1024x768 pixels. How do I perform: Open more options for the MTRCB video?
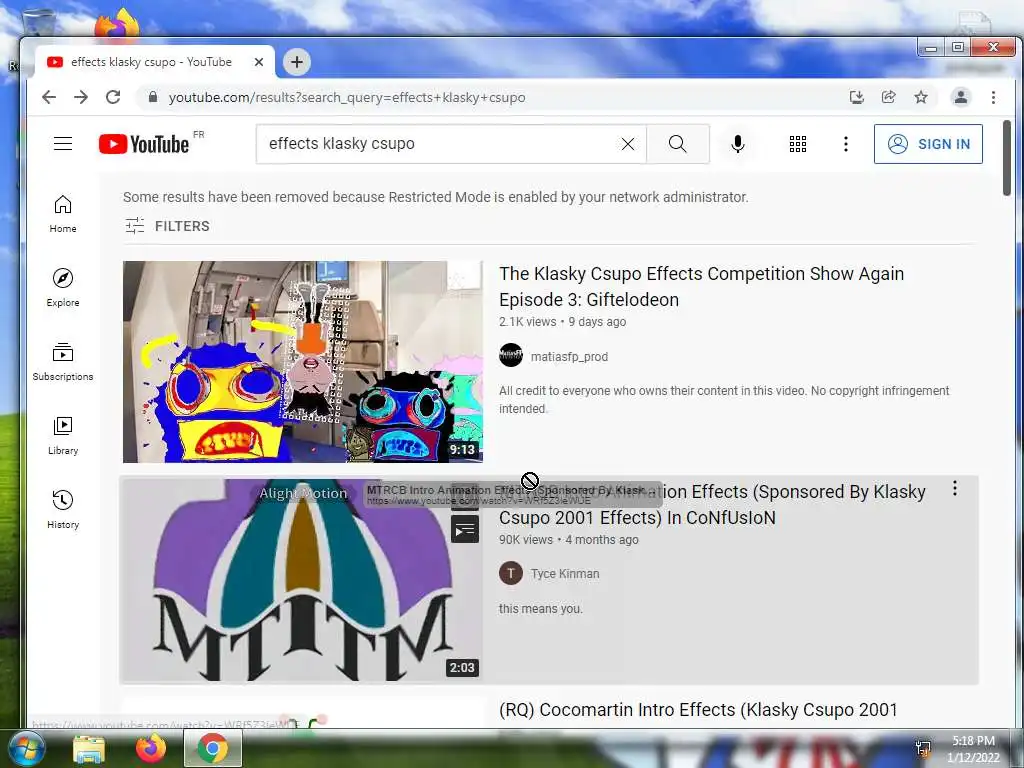pos(955,488)
